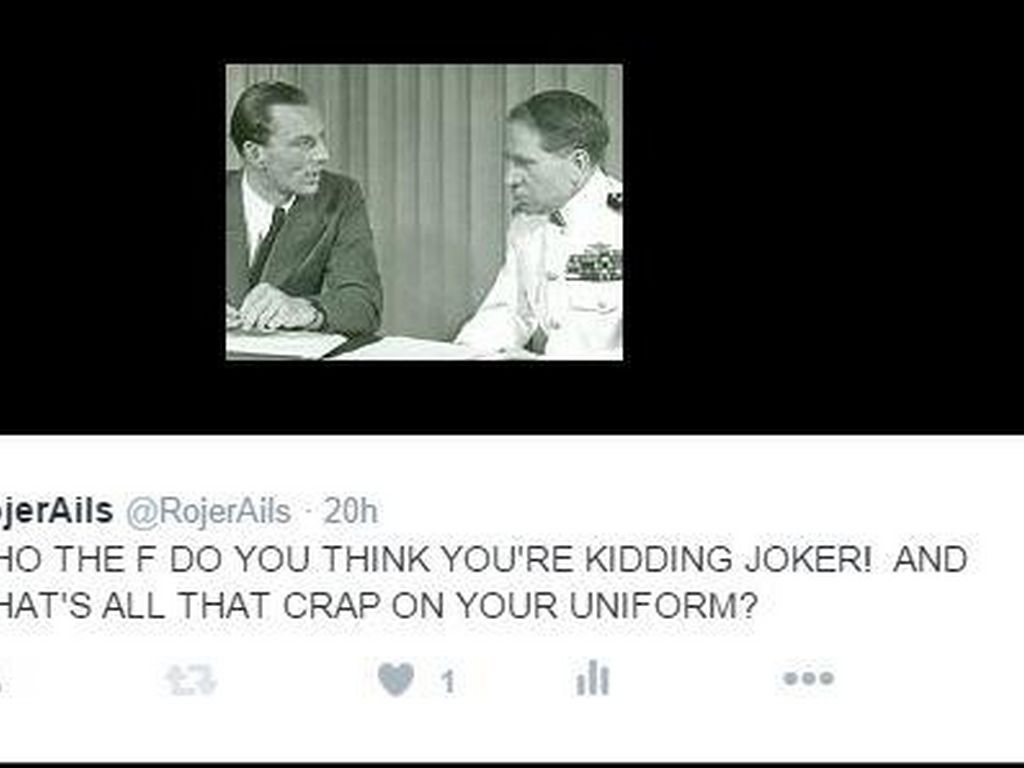Image resolution: width=1024 pixels, height=768 pixels.
Task: Click the black area left of the photo
Action: pyautogui.click(x=112, y=216)
